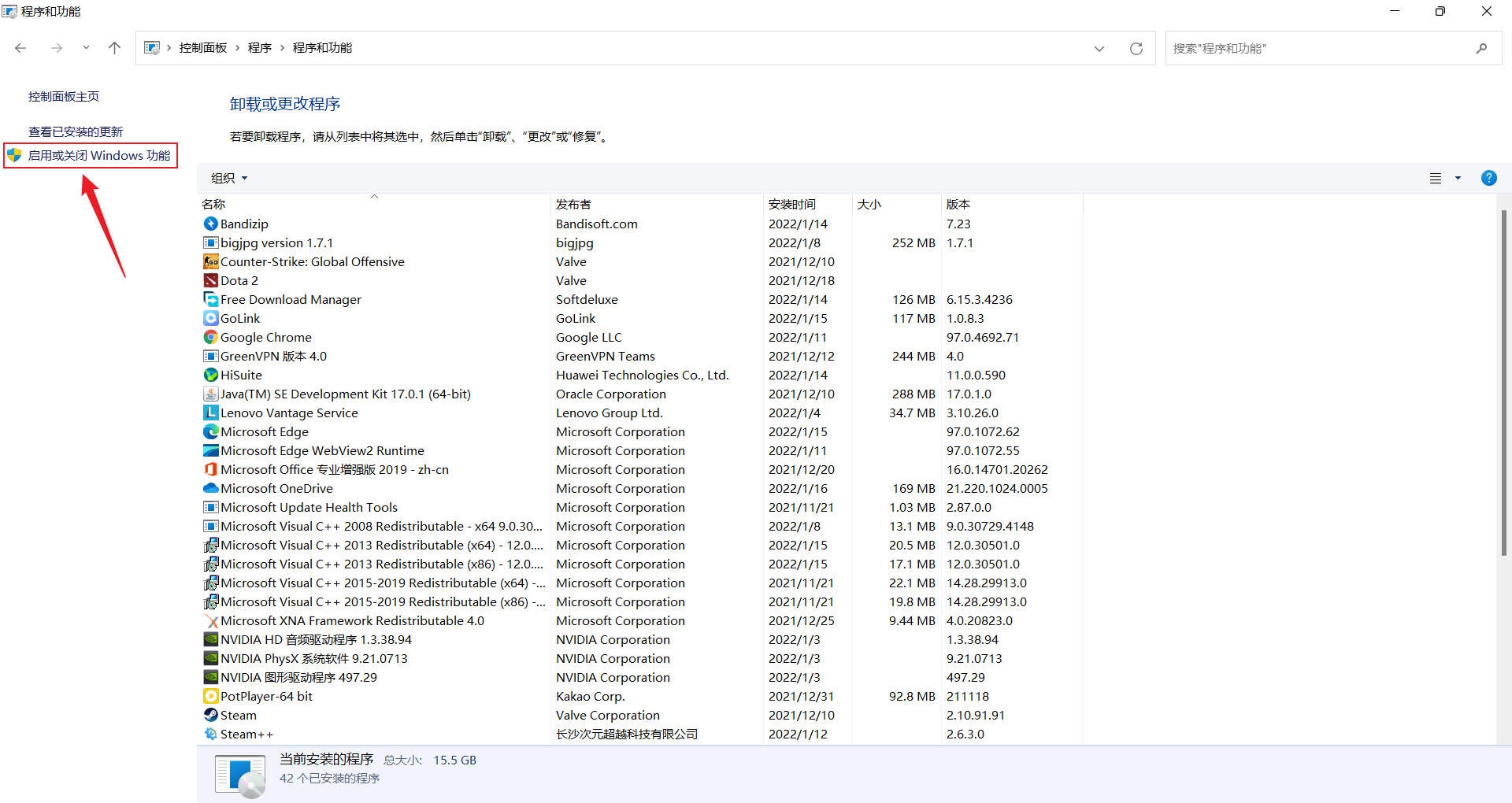Click the Free Download Manager icon
The height and width of the screenshot is (803, 1512).
(210, 299)
